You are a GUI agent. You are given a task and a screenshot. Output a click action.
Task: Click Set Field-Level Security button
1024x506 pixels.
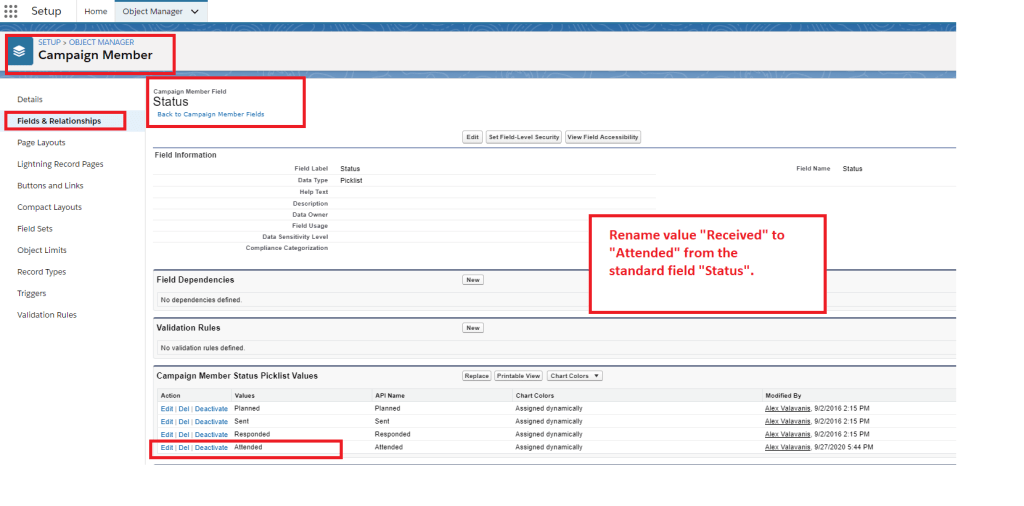tap(523, 137)
